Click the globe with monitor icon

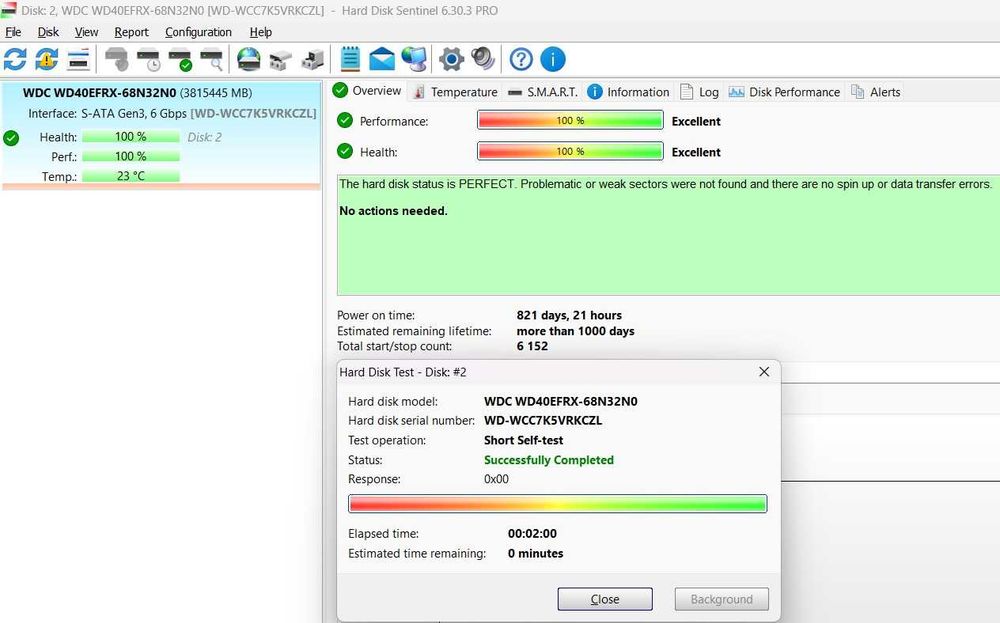[x=415, y=59]
